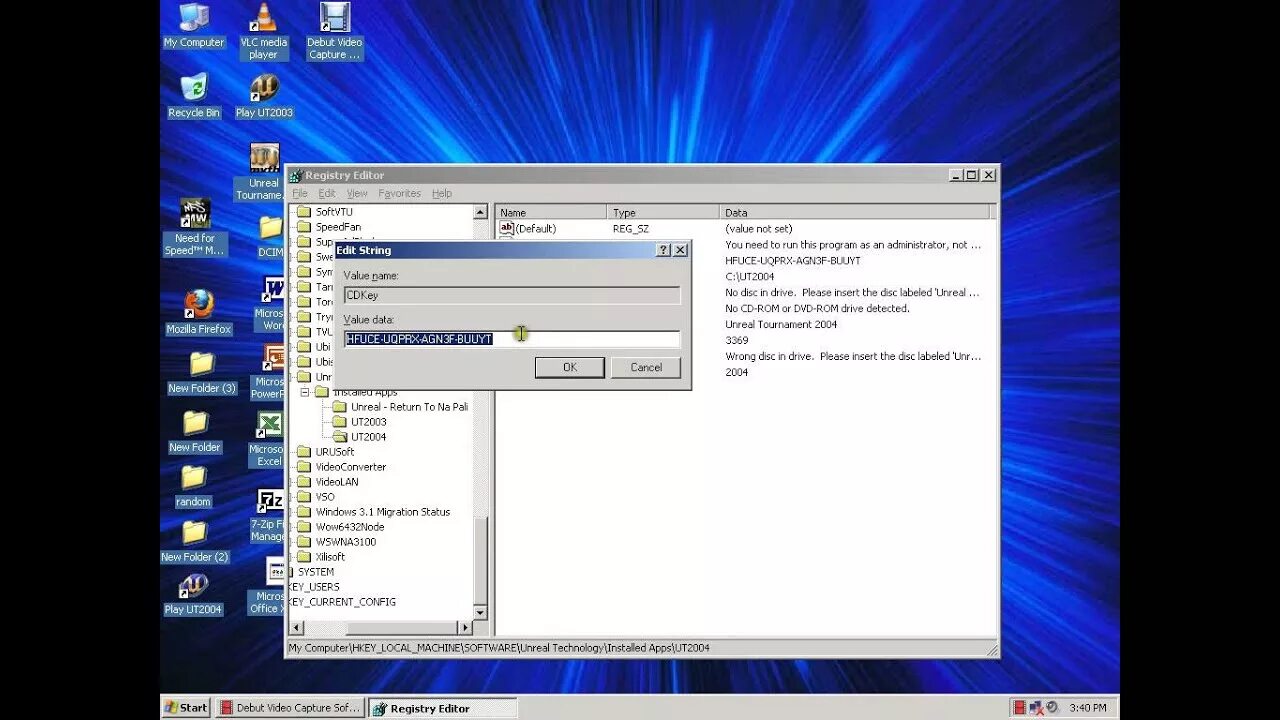This screenshot has width=1280, height=720.
Task: Click the tree pane scroll up arrow
Action: pyautogui.click(x=480, y=212)
